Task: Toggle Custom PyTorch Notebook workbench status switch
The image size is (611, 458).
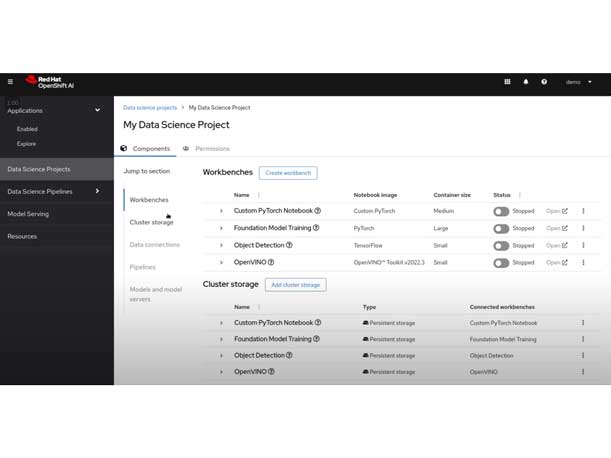Action: click(501, 211)
